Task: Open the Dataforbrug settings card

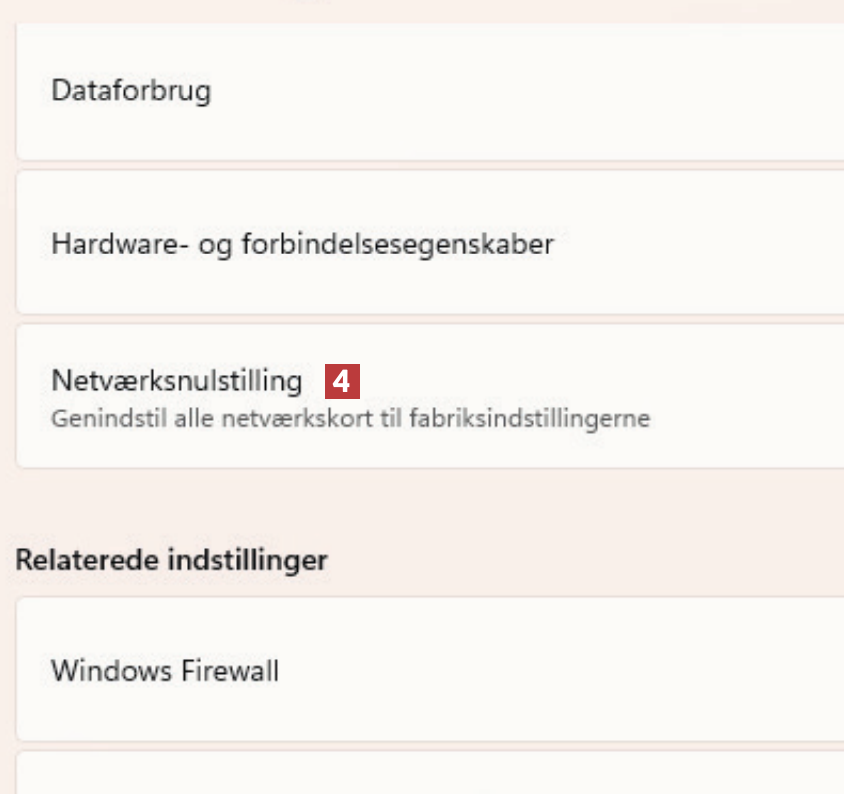Action: (x=430, y=92)
